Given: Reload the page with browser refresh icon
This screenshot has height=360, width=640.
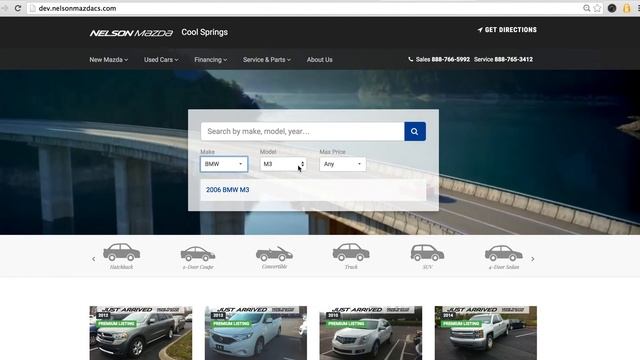Looking at the screenshot, I should pyautogui.click(x=18, y=8).
